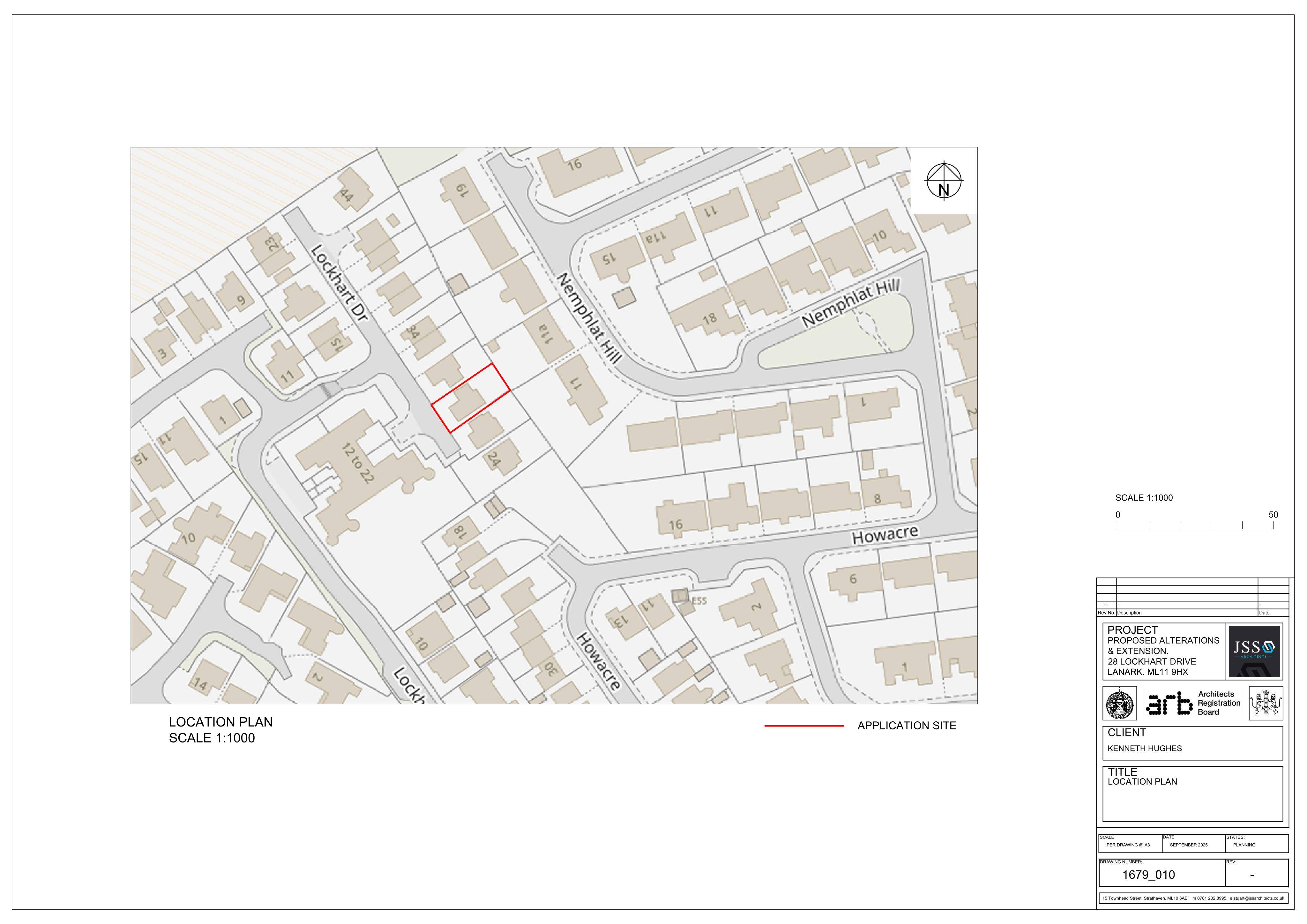Image resolution: width=1307 pixels, height=924 pixels.
Task: Click the ESS substation label on map
Action: [698, 600]
